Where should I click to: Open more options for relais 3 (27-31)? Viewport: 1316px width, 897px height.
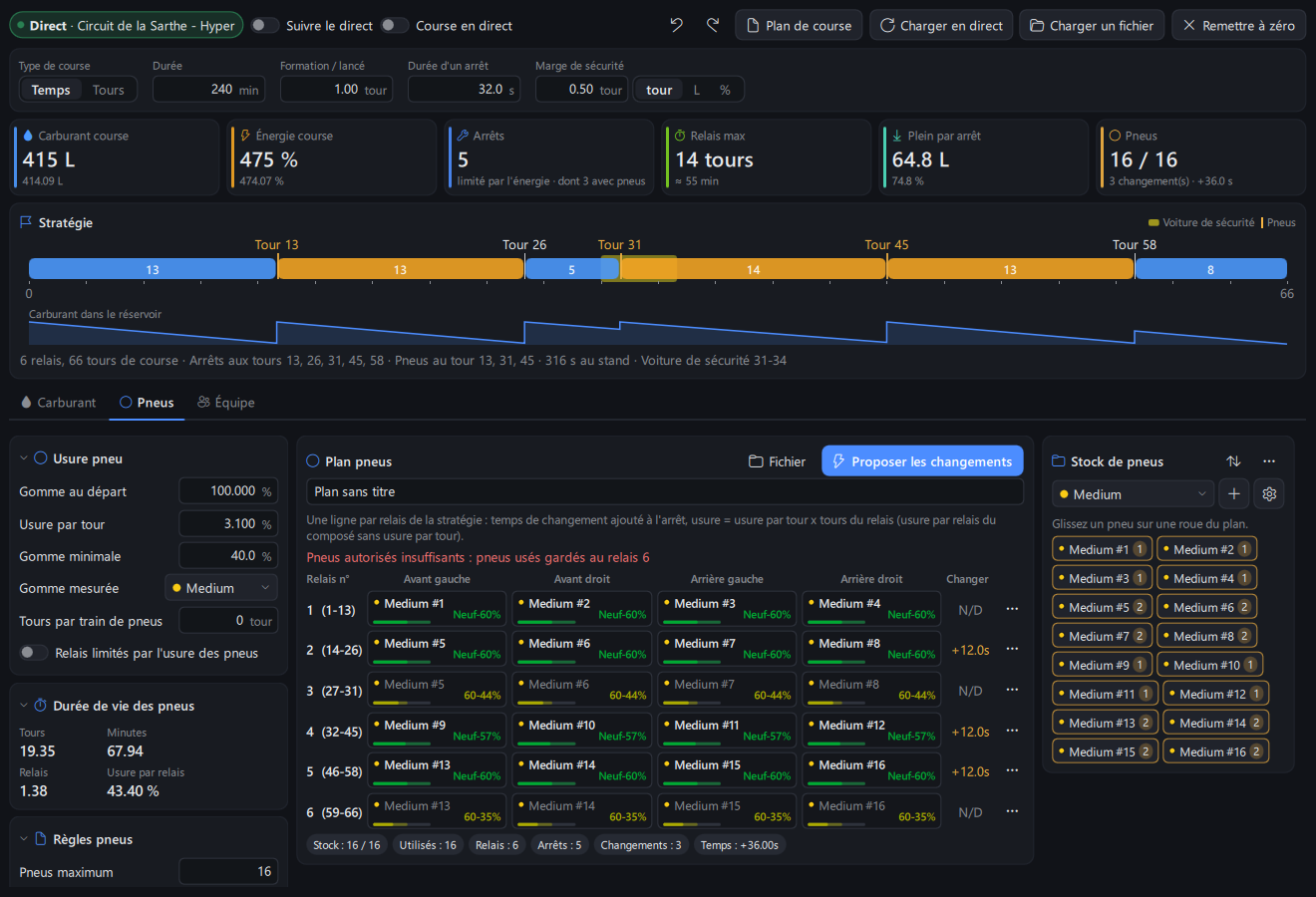(1012, 690)
